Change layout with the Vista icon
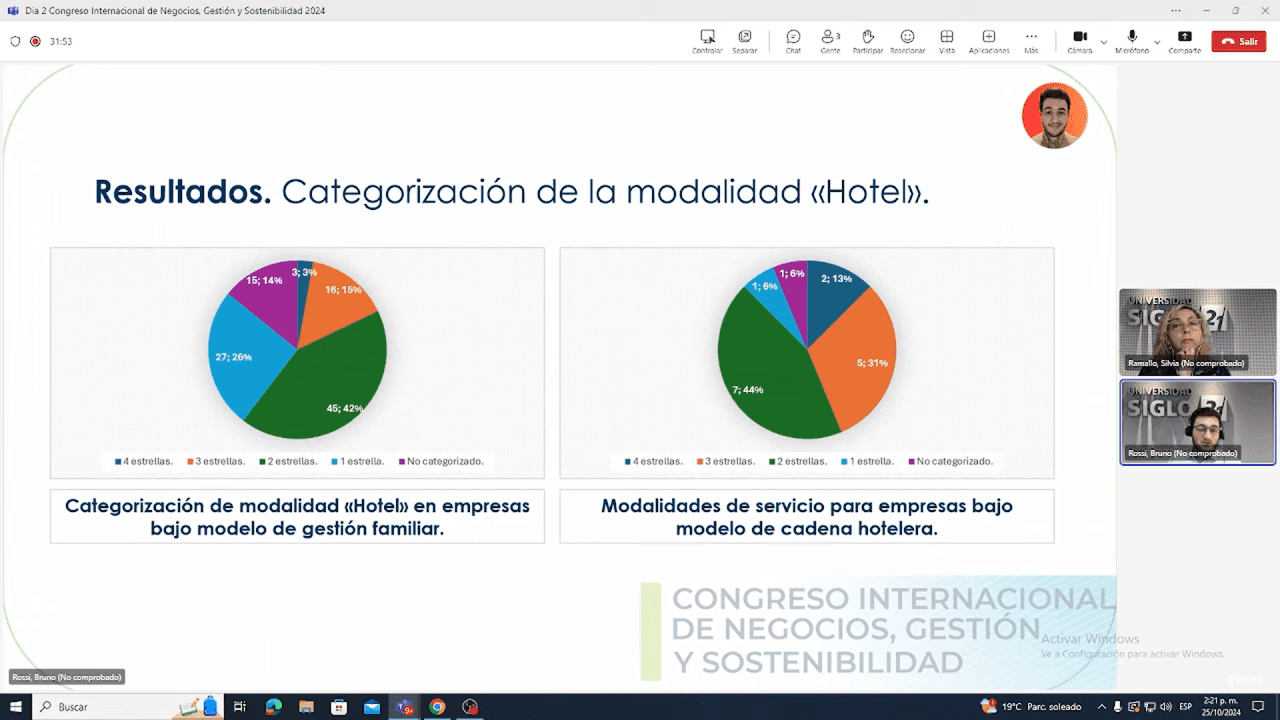This screenshot has height=720, width=1280. coord(946,41)
